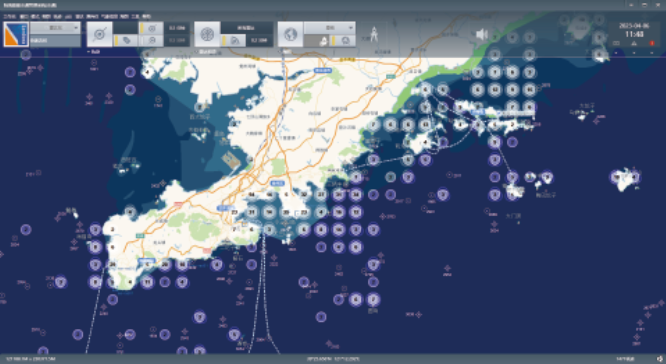Toggle the magnifier button beside the range value
The image size is (666, 364).
pos(151,41)
